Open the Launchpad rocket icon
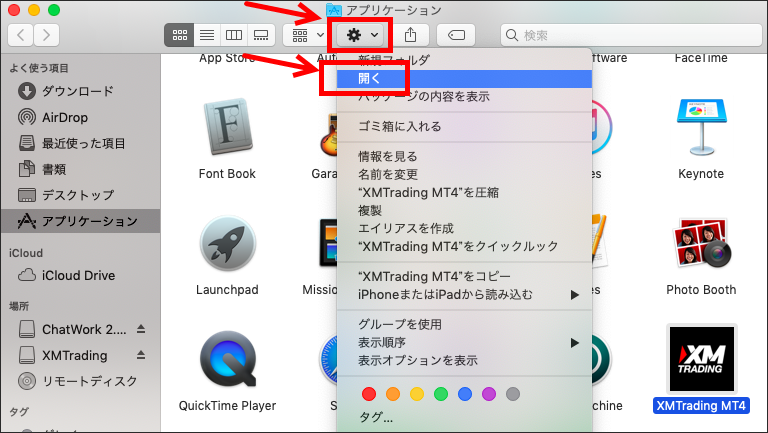Image resolution: width=768 pixels, height=433 pixels. 227,245
